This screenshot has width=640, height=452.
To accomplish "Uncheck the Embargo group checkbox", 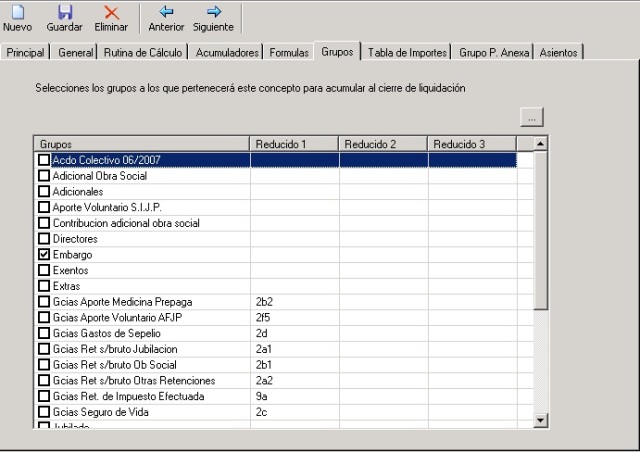I will pyautogui.click(x=43, y=255).
